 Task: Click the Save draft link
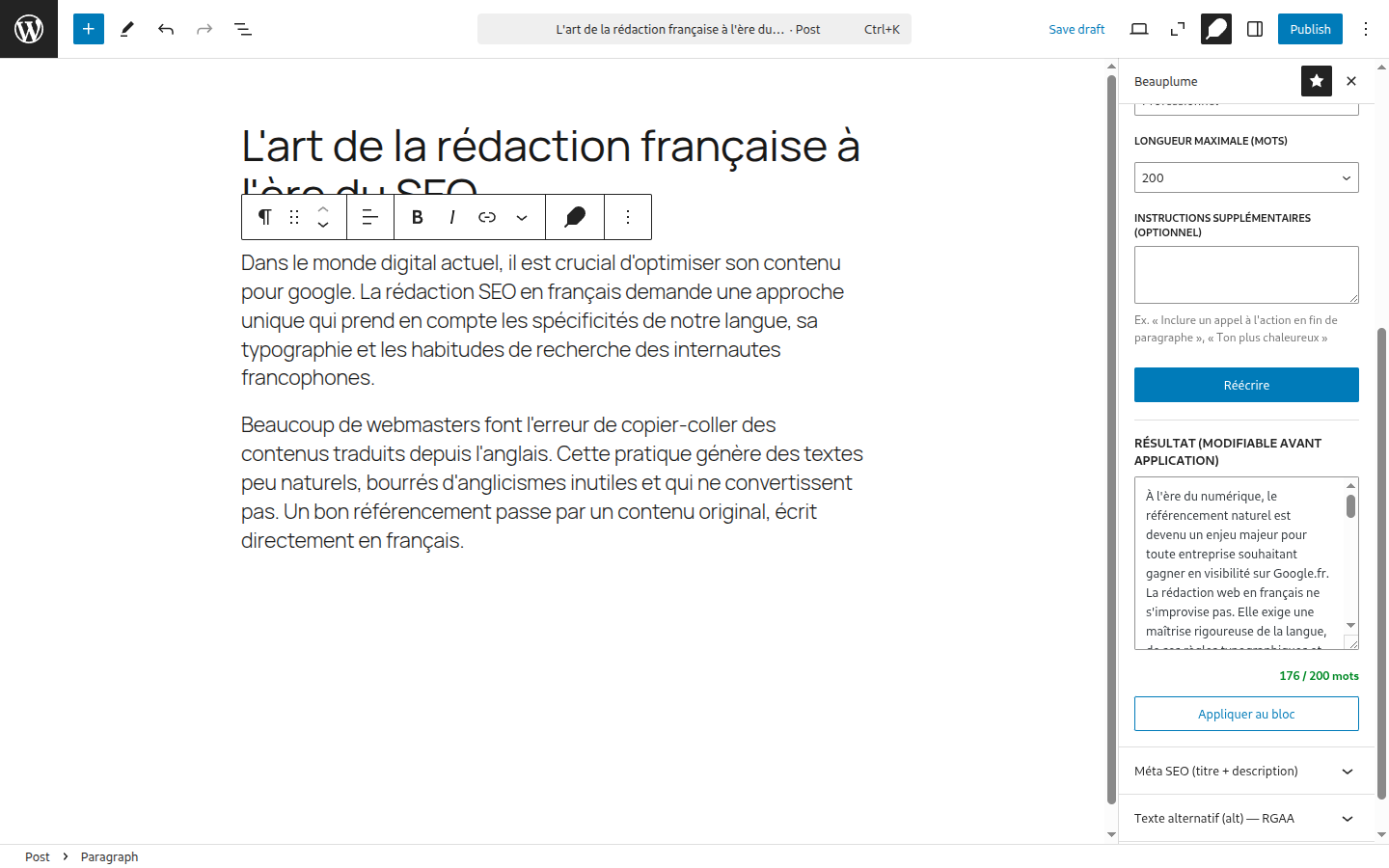point(1076,29)
